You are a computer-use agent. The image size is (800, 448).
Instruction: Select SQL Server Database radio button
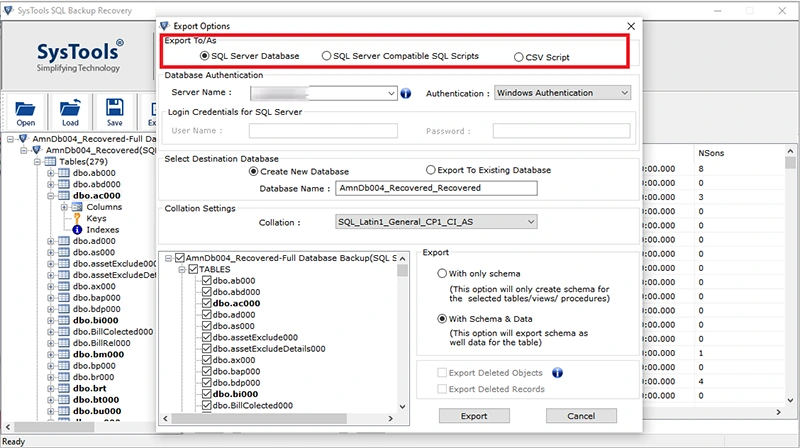[x=205, y=56]
